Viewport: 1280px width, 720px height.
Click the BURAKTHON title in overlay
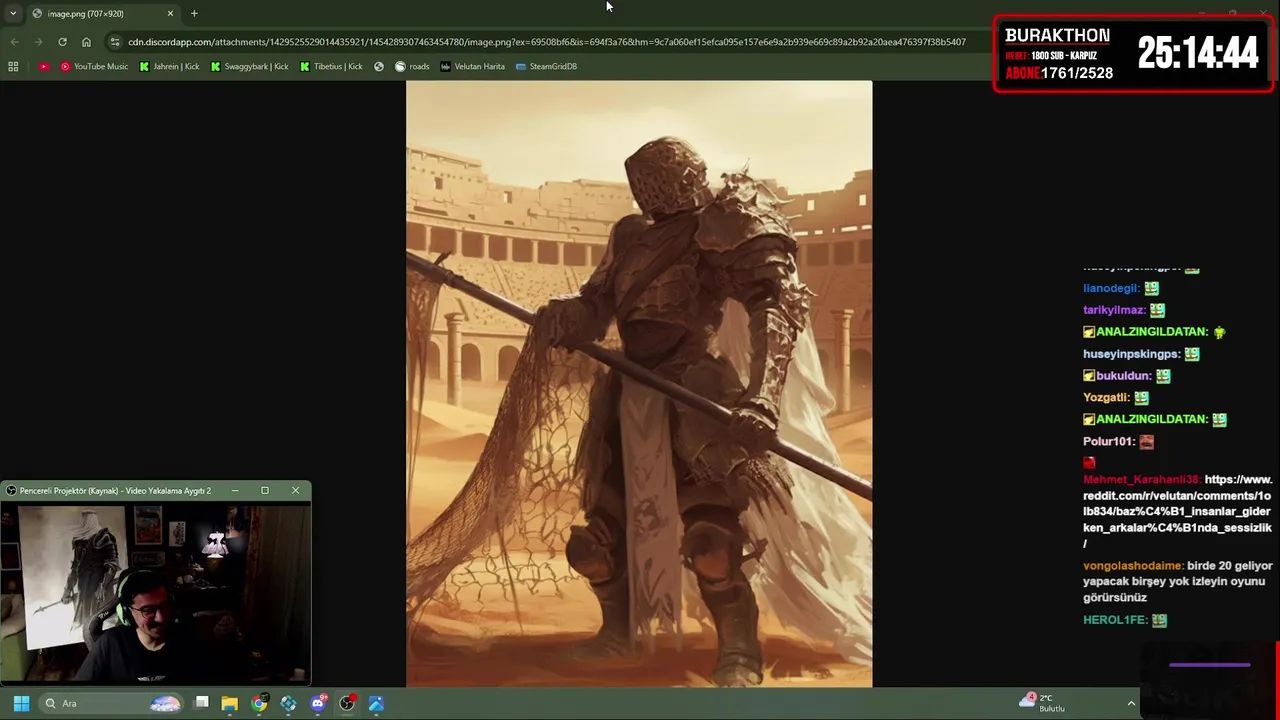[x=1057, y=35]
